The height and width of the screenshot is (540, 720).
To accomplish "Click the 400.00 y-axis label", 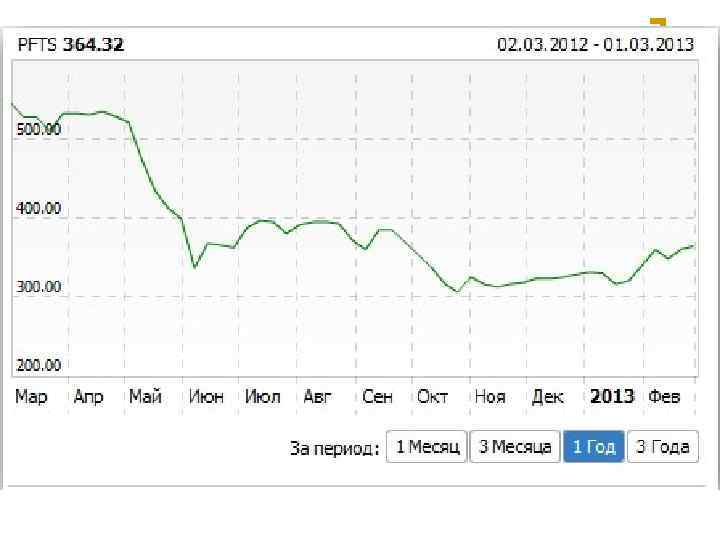I will [39, 208].
